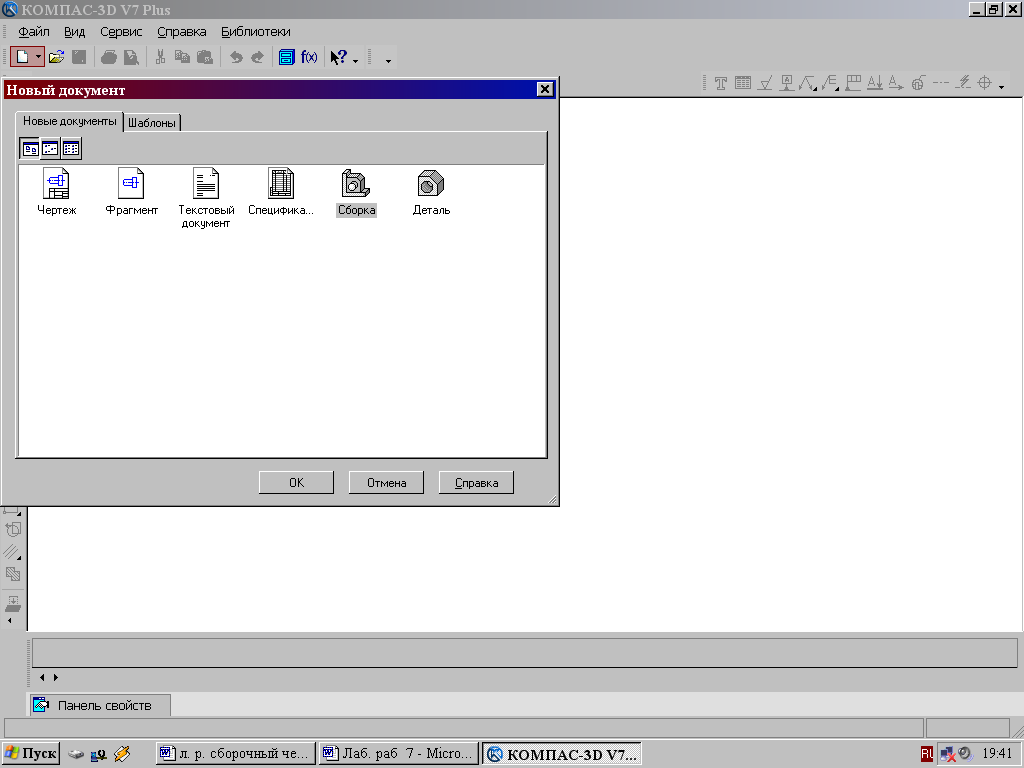Switch to small icons list view

(50, 148)
